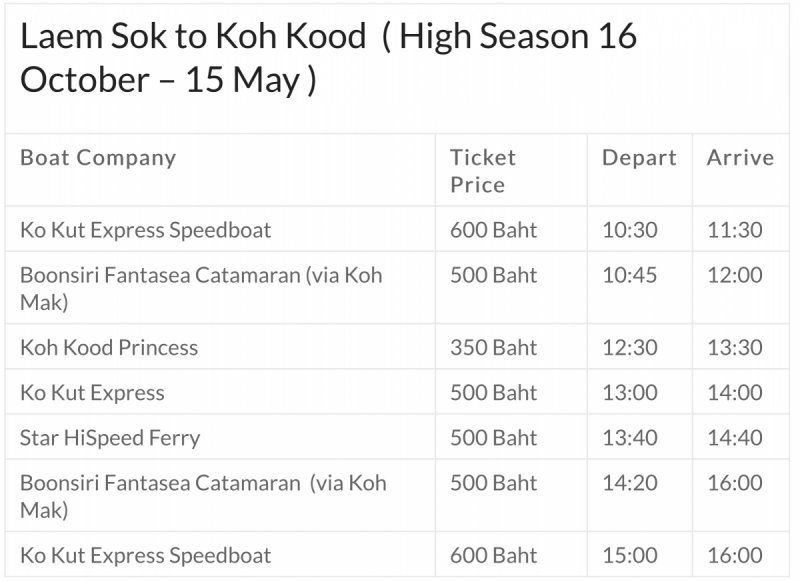Select the '14:40' arrival time
This screenshot has width=800, height=582.
click(735, 438)
